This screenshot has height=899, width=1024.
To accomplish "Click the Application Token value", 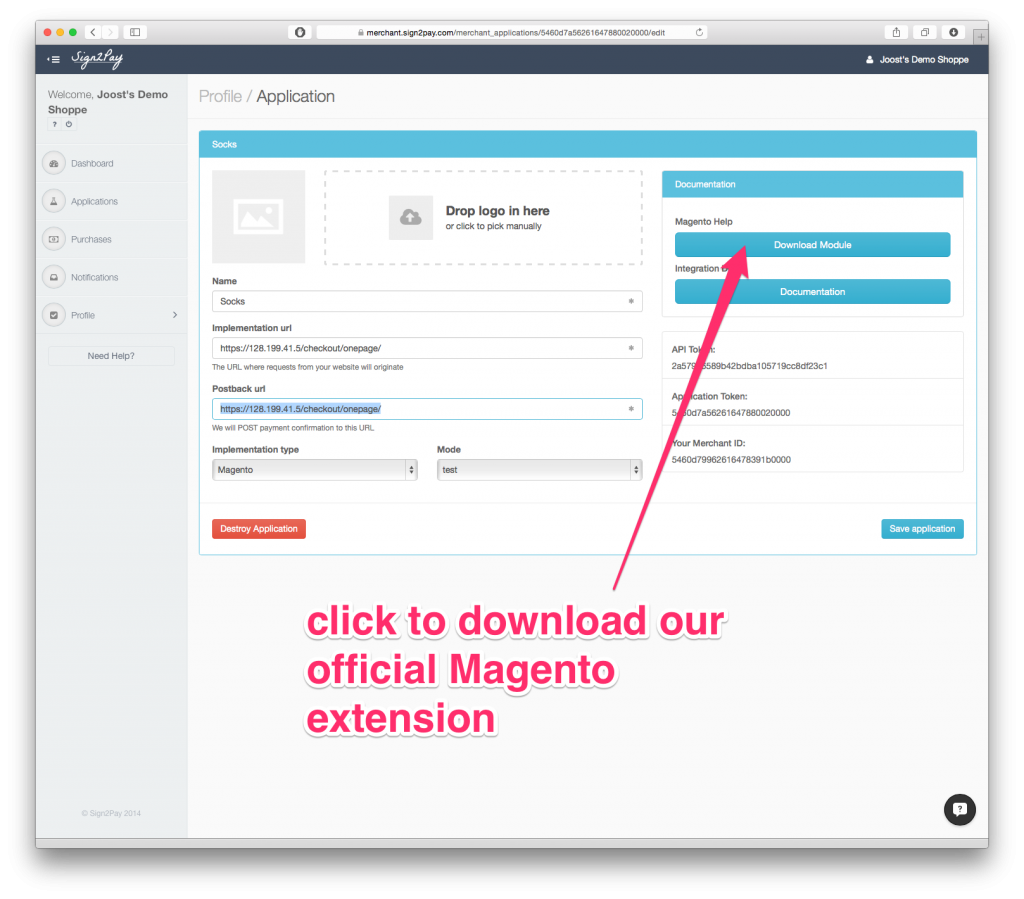I will (x=731, y=413).
